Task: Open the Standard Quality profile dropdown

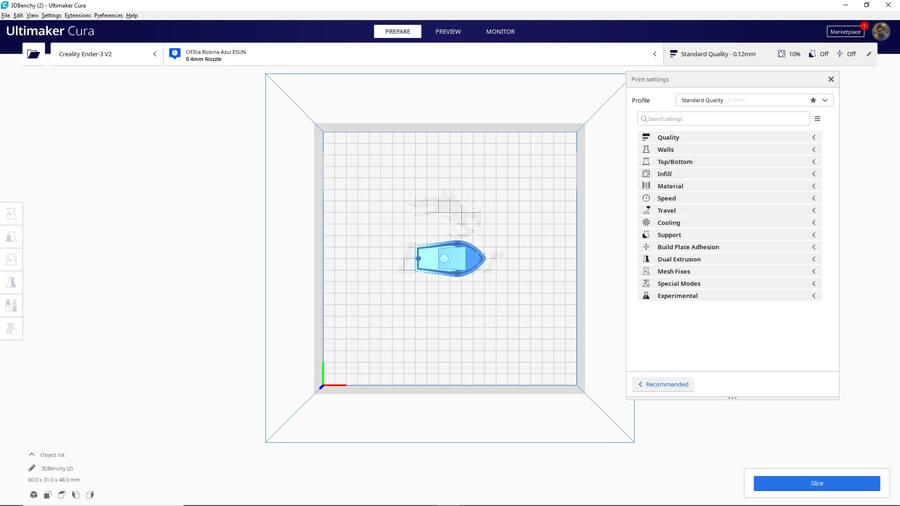Action: pyautogui.click(x=754, y=100)
